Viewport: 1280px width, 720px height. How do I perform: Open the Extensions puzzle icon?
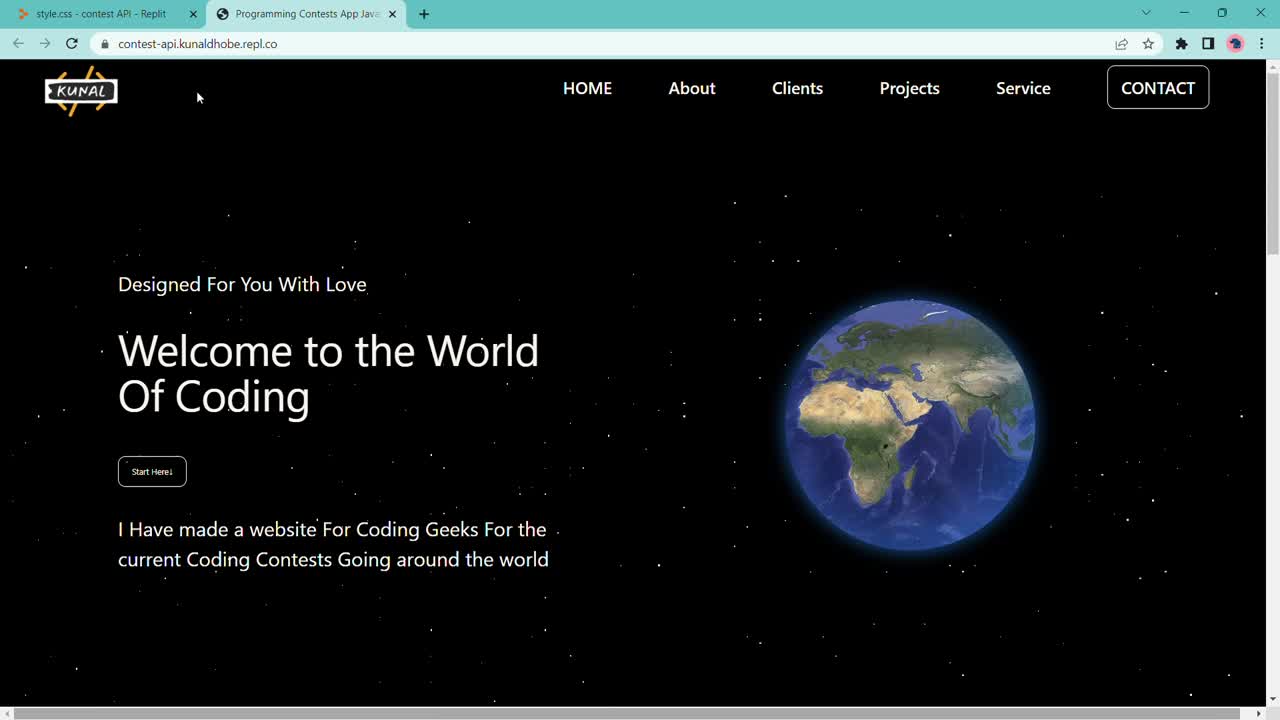coord(1181,44)
